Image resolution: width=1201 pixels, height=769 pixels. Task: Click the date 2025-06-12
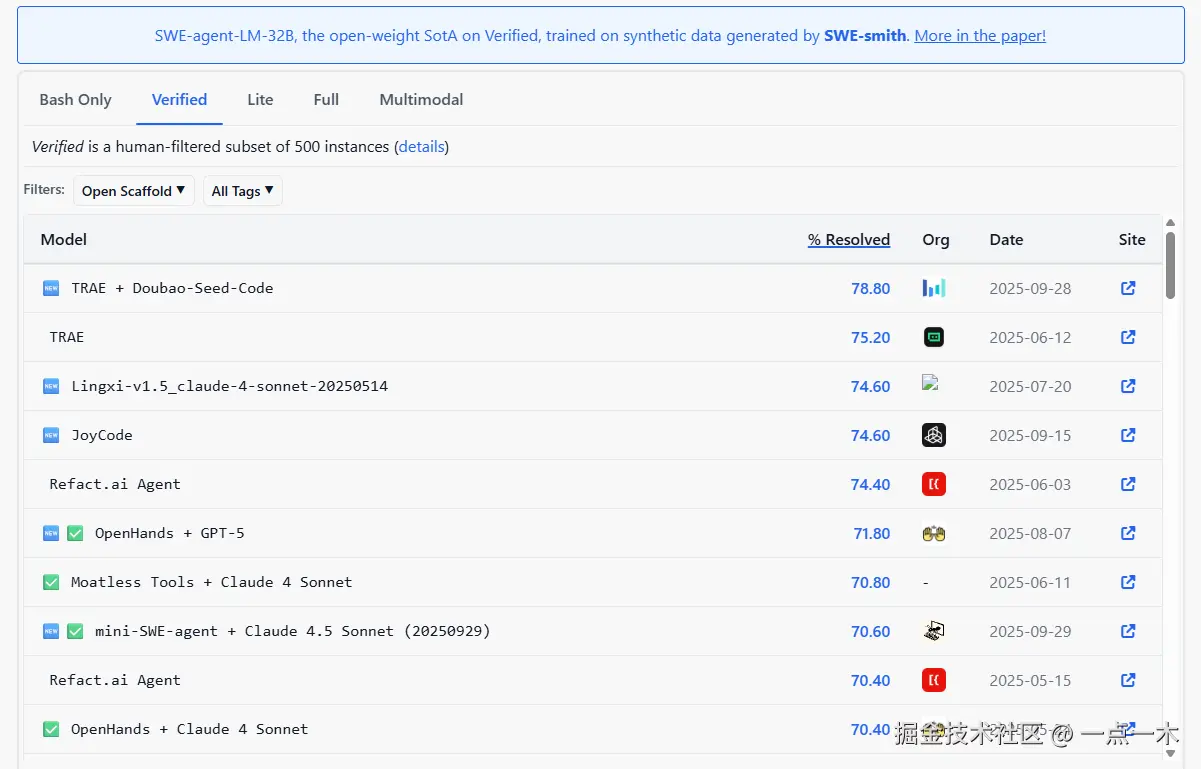click(1030, 337)
